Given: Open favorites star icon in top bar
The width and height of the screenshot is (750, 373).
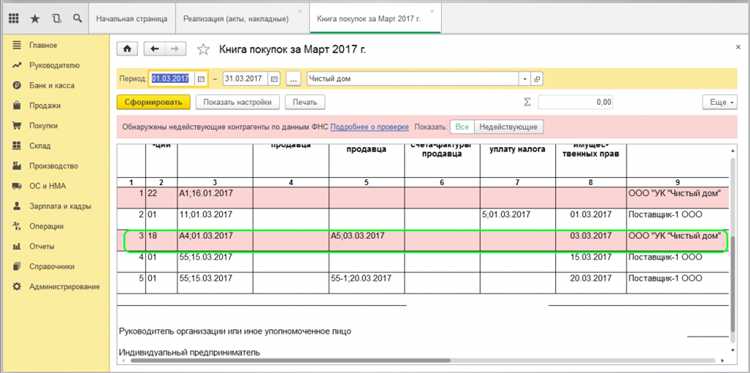Looking at the screenshot, I should 35,19.
